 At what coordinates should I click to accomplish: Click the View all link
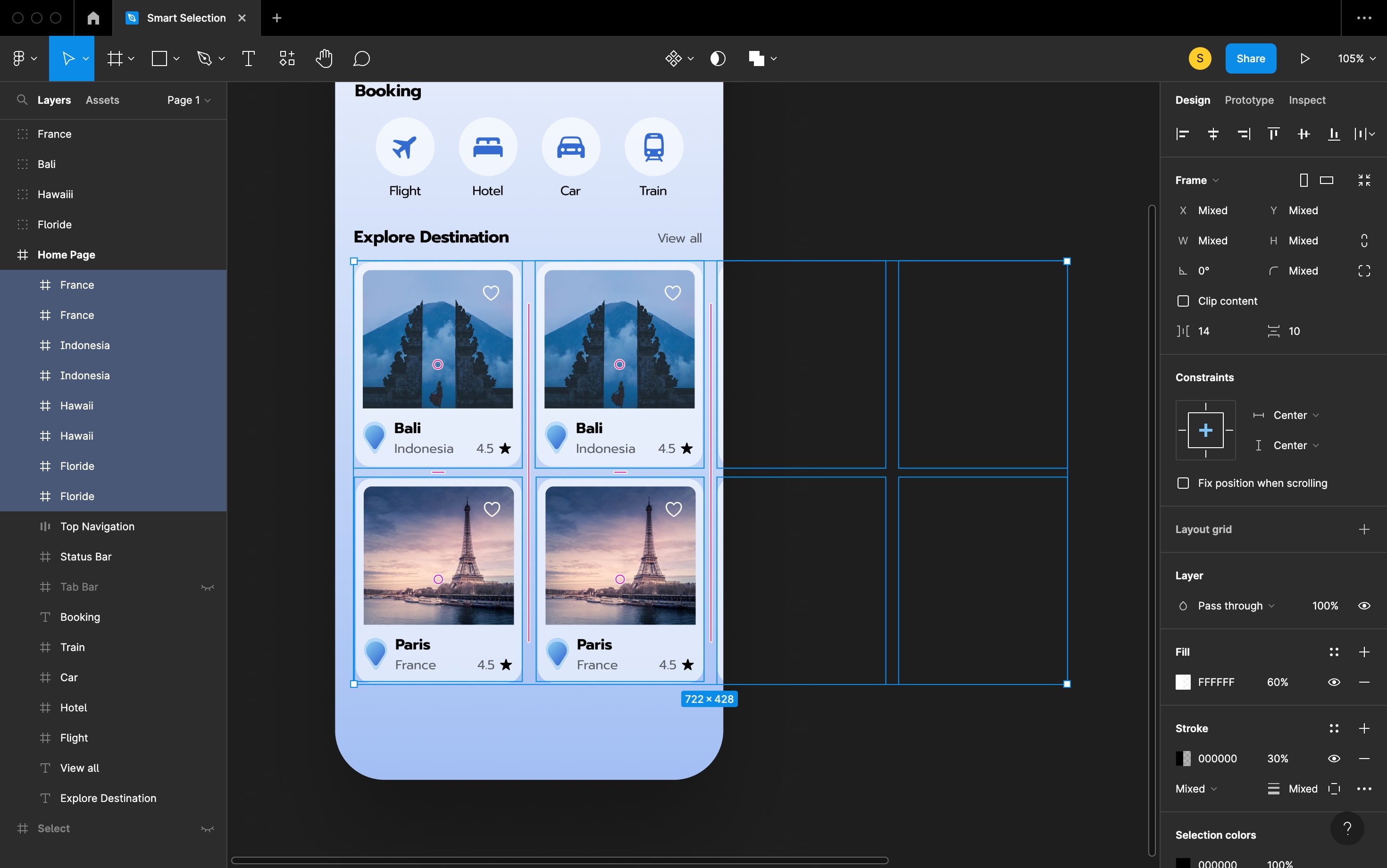(x=678, y=238)
